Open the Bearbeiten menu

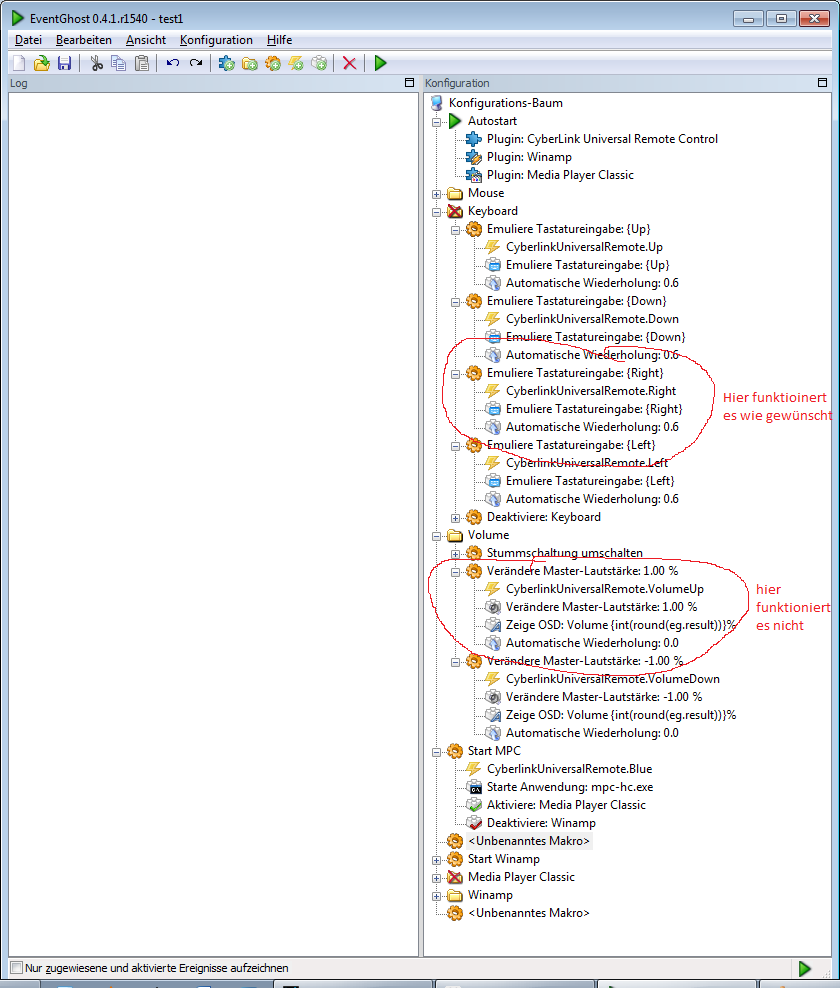[84, 40]
